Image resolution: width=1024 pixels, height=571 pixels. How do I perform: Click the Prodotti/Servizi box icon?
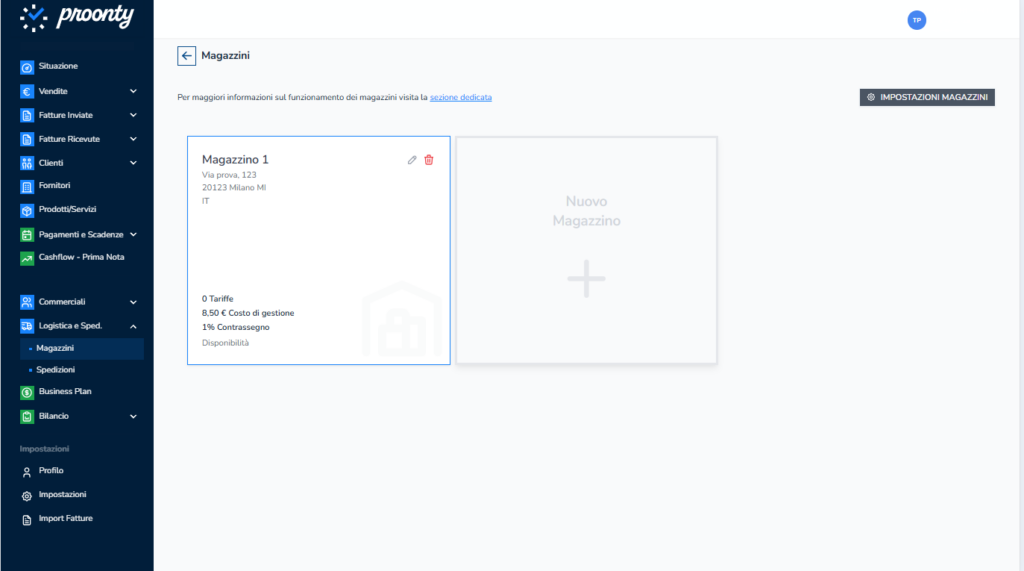pos(27,210)
